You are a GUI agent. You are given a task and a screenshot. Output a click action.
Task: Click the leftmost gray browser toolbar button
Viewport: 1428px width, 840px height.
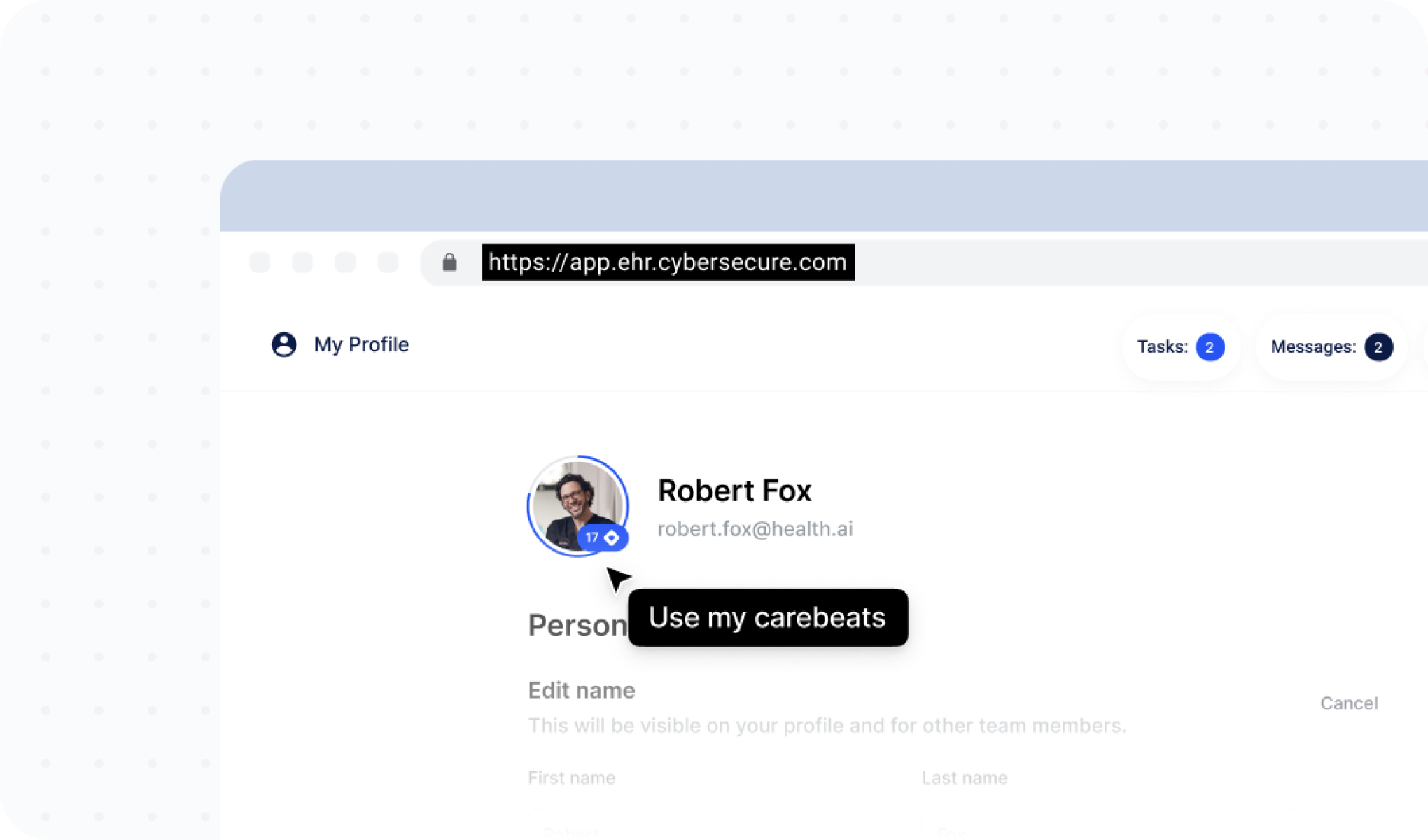(x=260, y=262)
